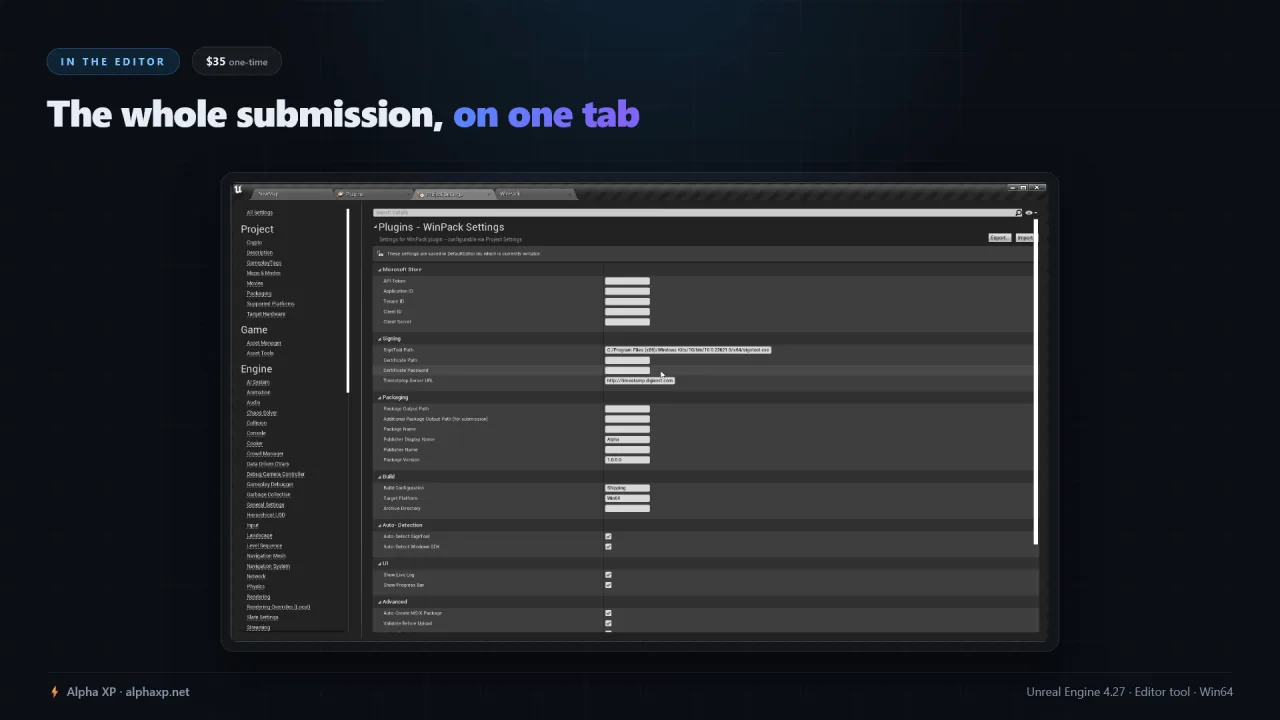Click the Timestamp Server URL field
Screen dimensions: 1280x720
pos(640,381)
